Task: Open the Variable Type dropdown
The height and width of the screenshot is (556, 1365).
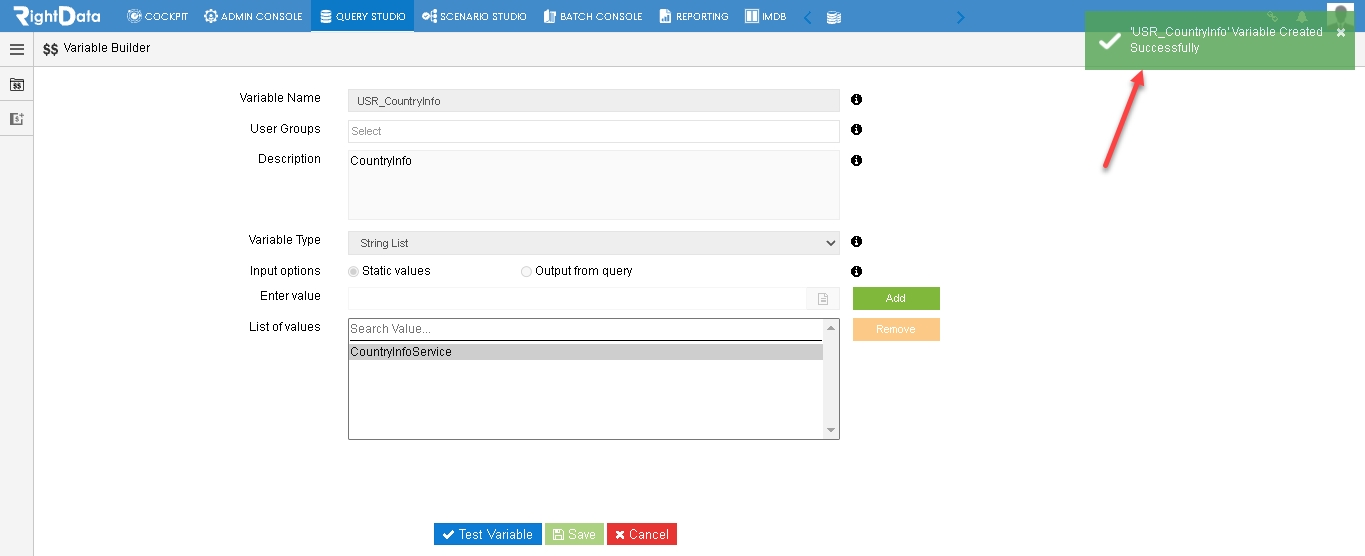Action: [594, 243]
